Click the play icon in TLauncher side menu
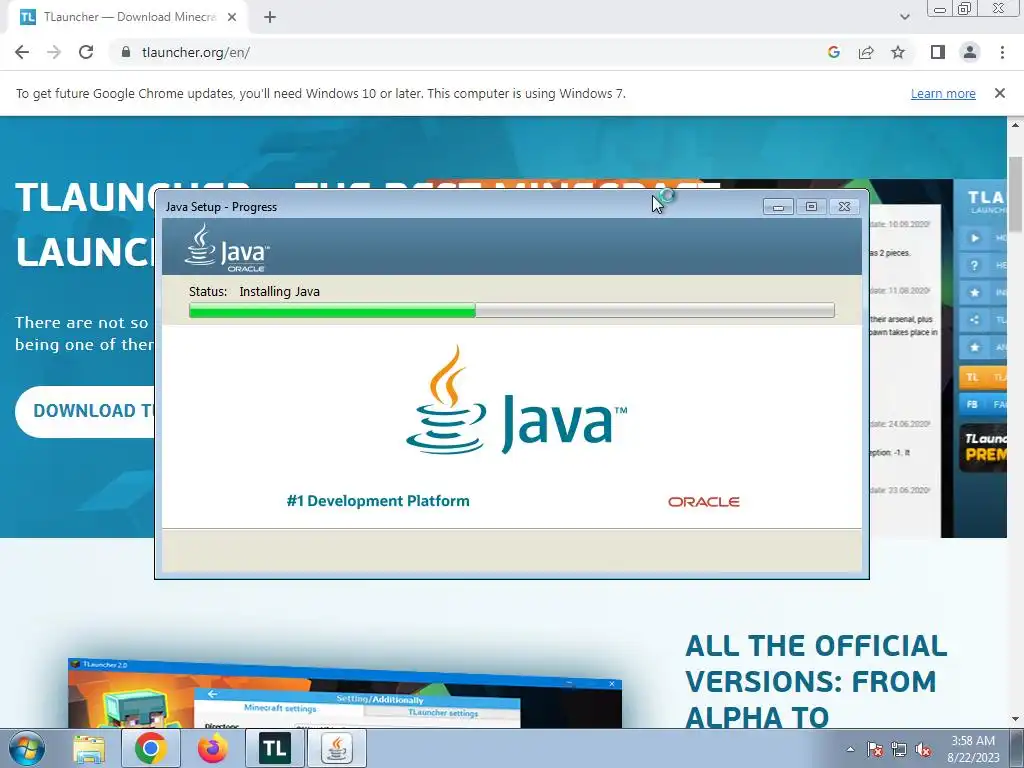 click(x=974, y=238)
